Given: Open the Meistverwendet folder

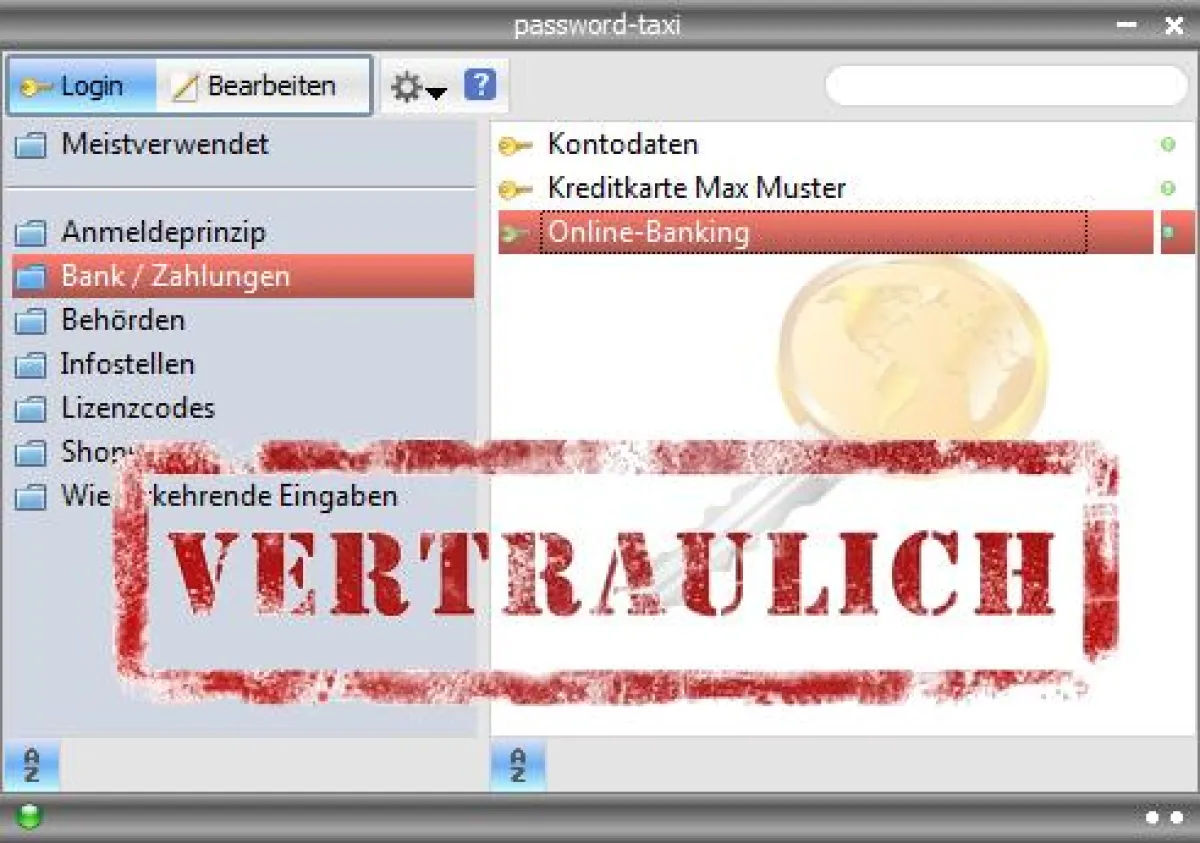Looking at the screenshot, I should pyautogui.click(x=242, y=144).
